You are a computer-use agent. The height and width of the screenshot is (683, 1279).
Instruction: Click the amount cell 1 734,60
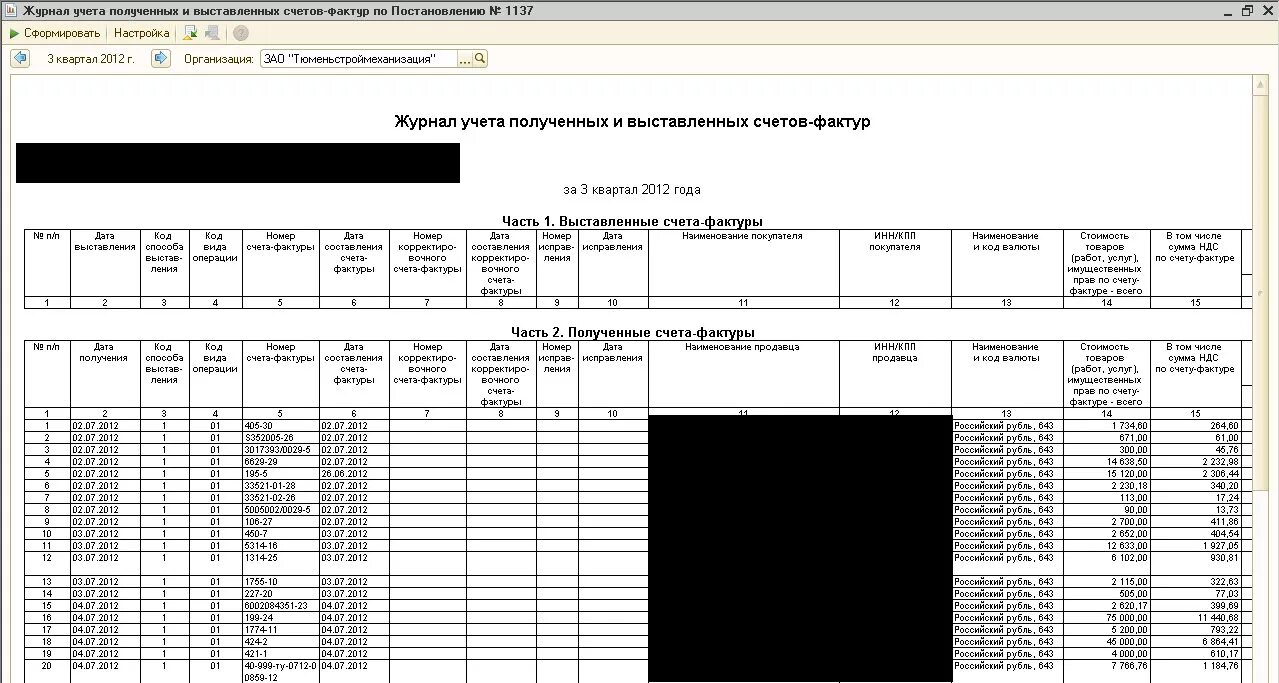coord(1106,426)
